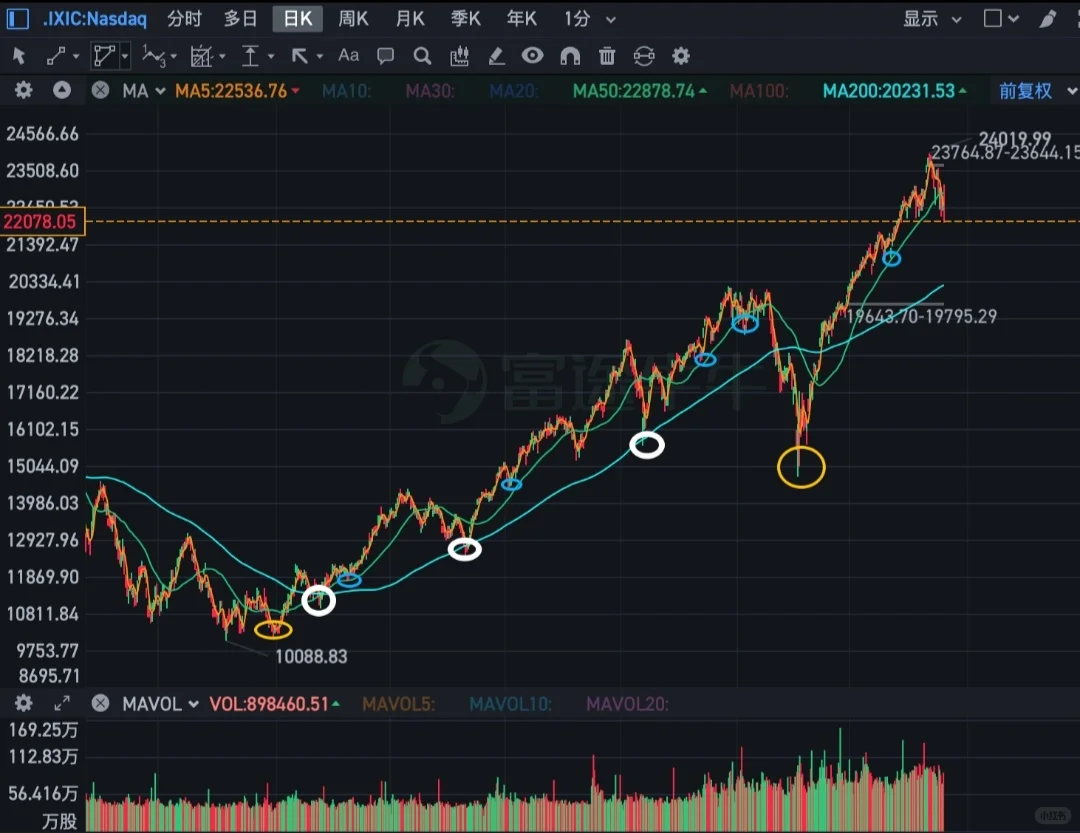
Task: Add a speech bubble comment
Action: pos(386,56)
